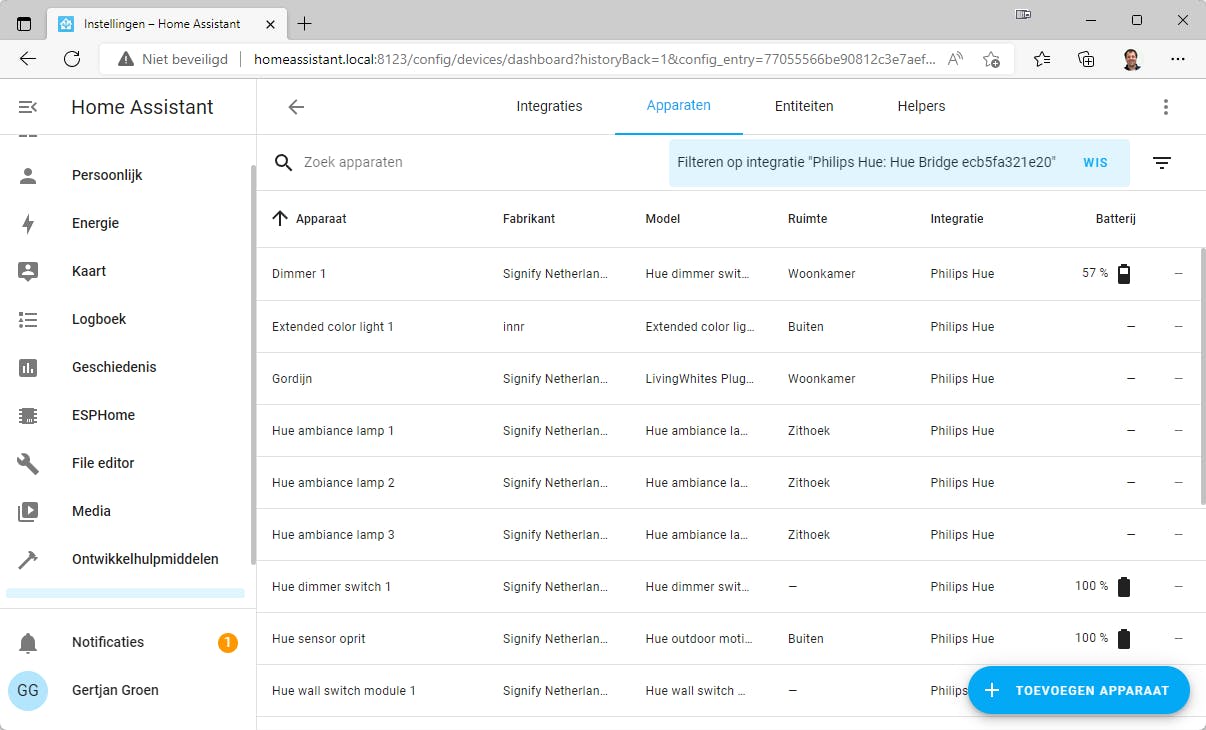Image resolution: width=1206 pixels, height=730 pixels.
Task: Click the Toevoegen Apparaat button
Action: point(1078,690)
